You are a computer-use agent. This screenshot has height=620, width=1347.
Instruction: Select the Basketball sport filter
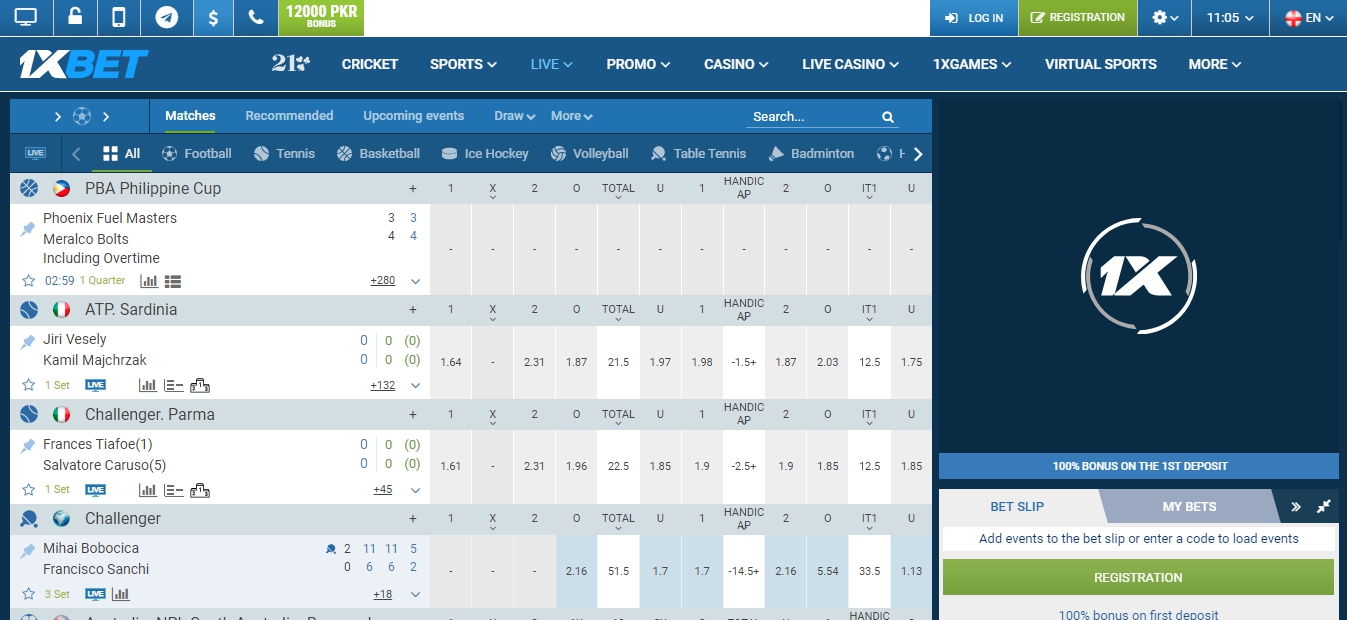point(378,154)
